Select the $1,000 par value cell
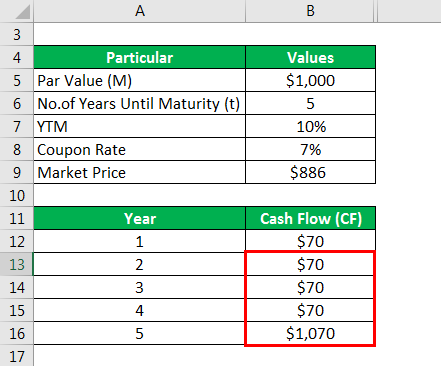The height and width of the screenshot is (366, 441). click(310, 80)
